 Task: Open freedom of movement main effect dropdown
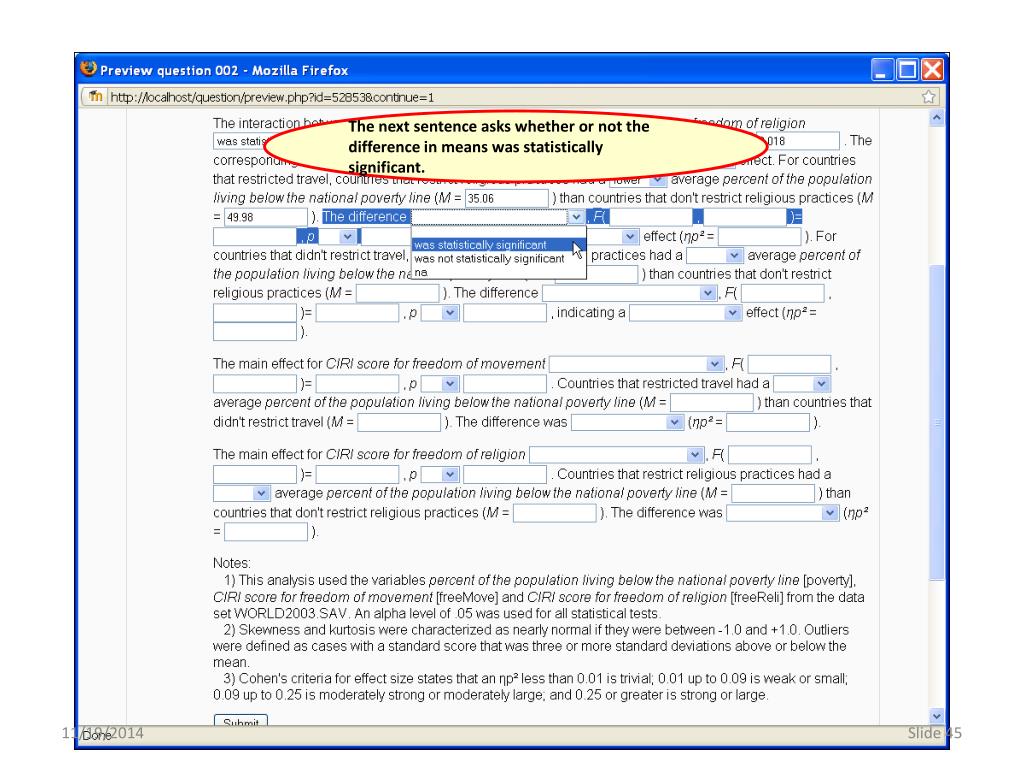pyautogui.click(x=637, y=364)
